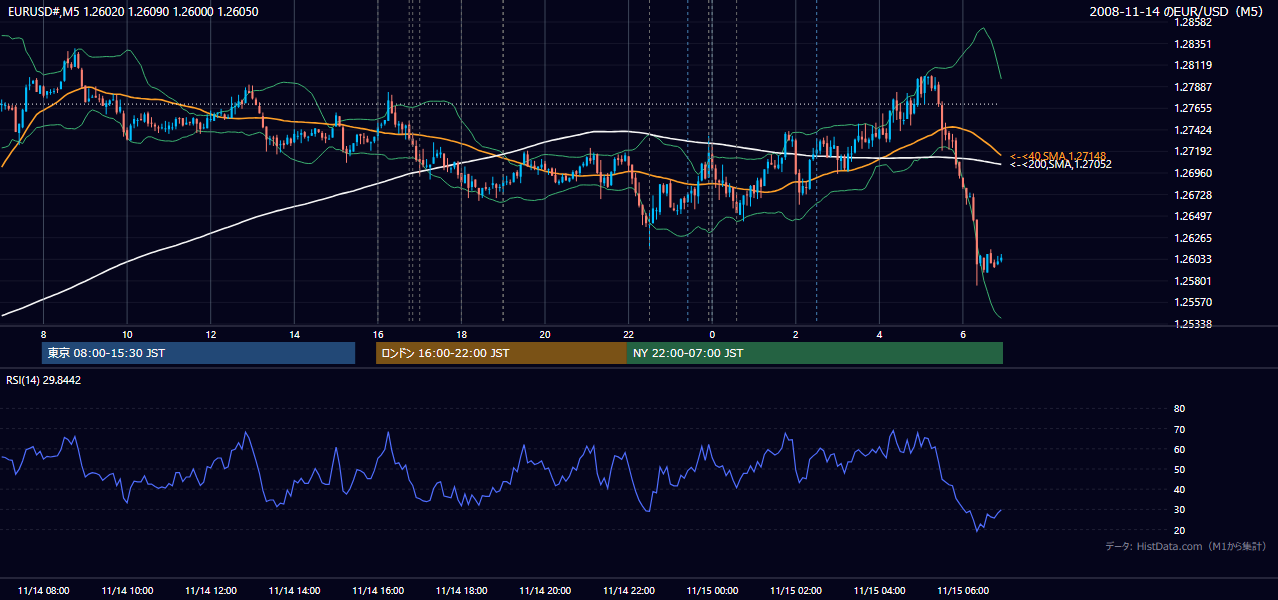
Task: Click the 11/15 06:00 date label
Action: 962,591
